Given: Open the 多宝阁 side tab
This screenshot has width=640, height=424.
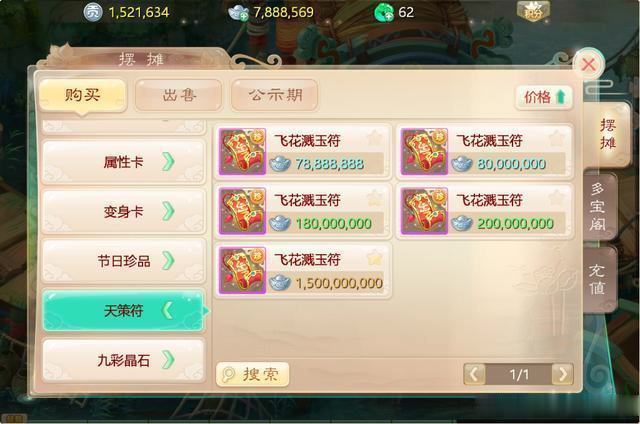Looking at the screenshot, I should coord(598,207).
